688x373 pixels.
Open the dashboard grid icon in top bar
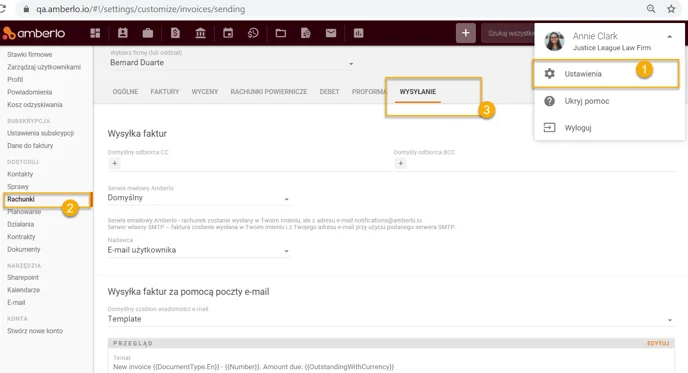point(95,33)
